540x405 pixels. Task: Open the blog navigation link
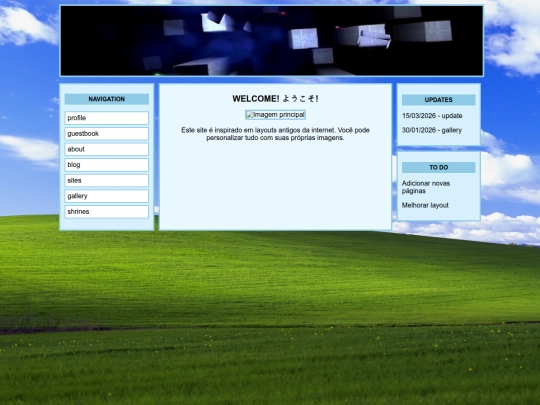click(x=106, y=165)
